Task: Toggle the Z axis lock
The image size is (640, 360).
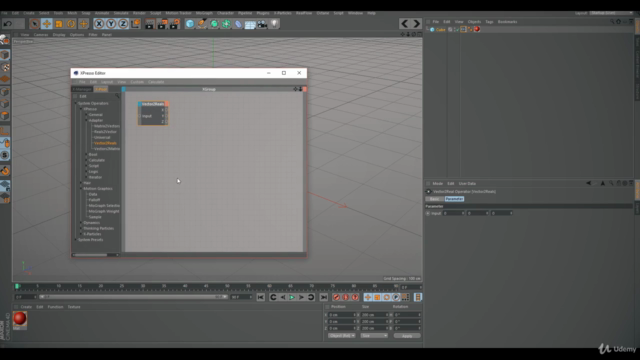Action: (123, 24)
